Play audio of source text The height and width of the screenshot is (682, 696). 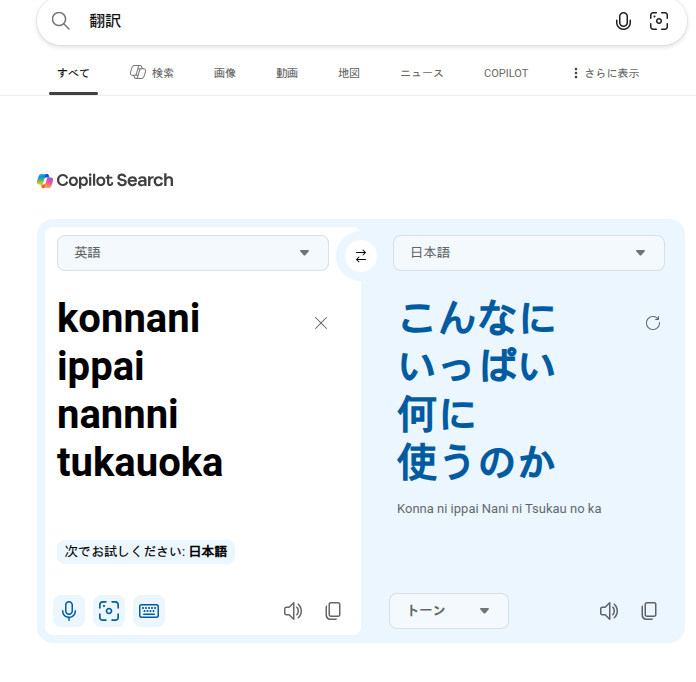click(292, 610)
